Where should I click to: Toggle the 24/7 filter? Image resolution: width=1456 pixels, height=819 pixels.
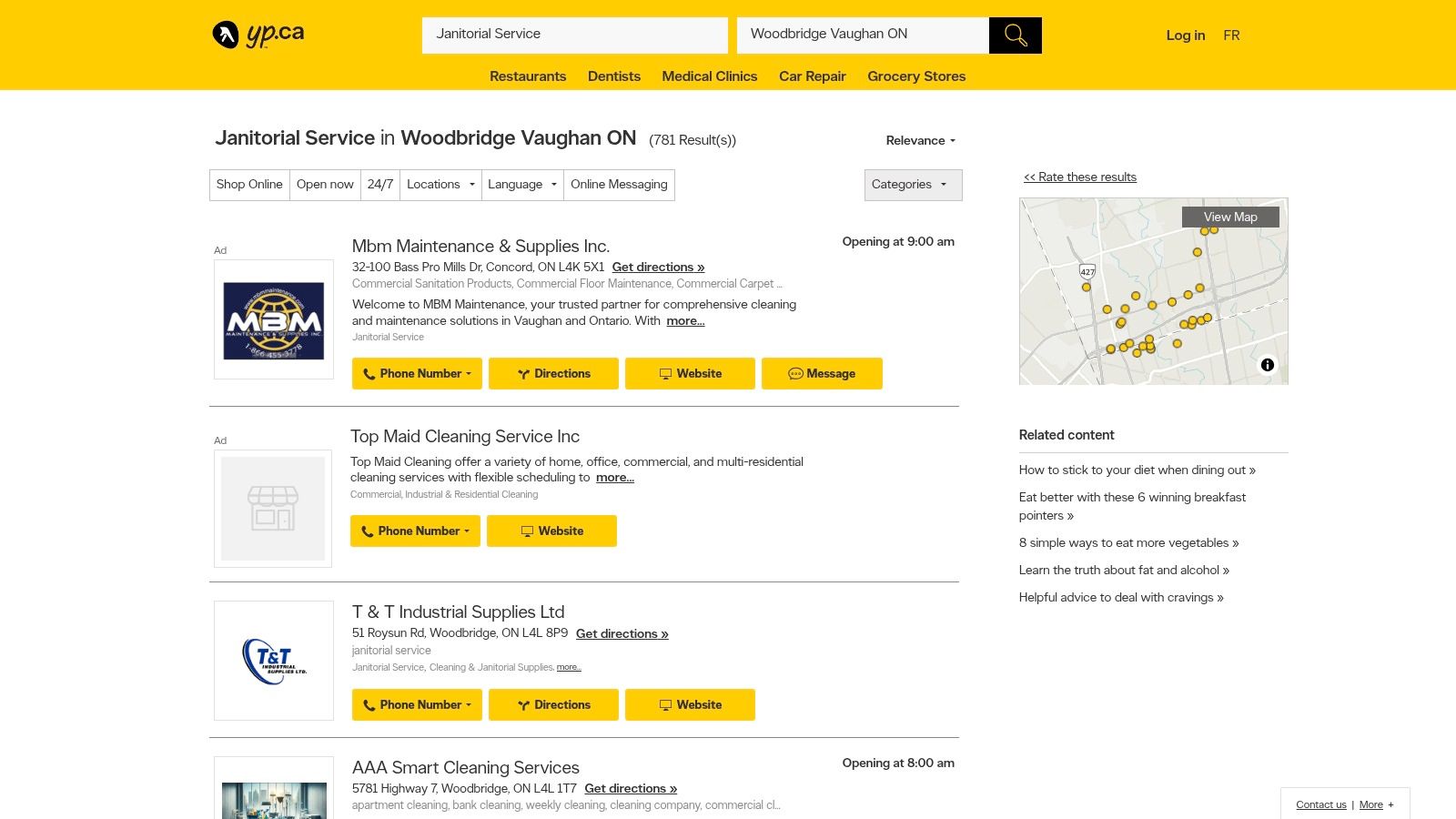click(x=380, y=185)
